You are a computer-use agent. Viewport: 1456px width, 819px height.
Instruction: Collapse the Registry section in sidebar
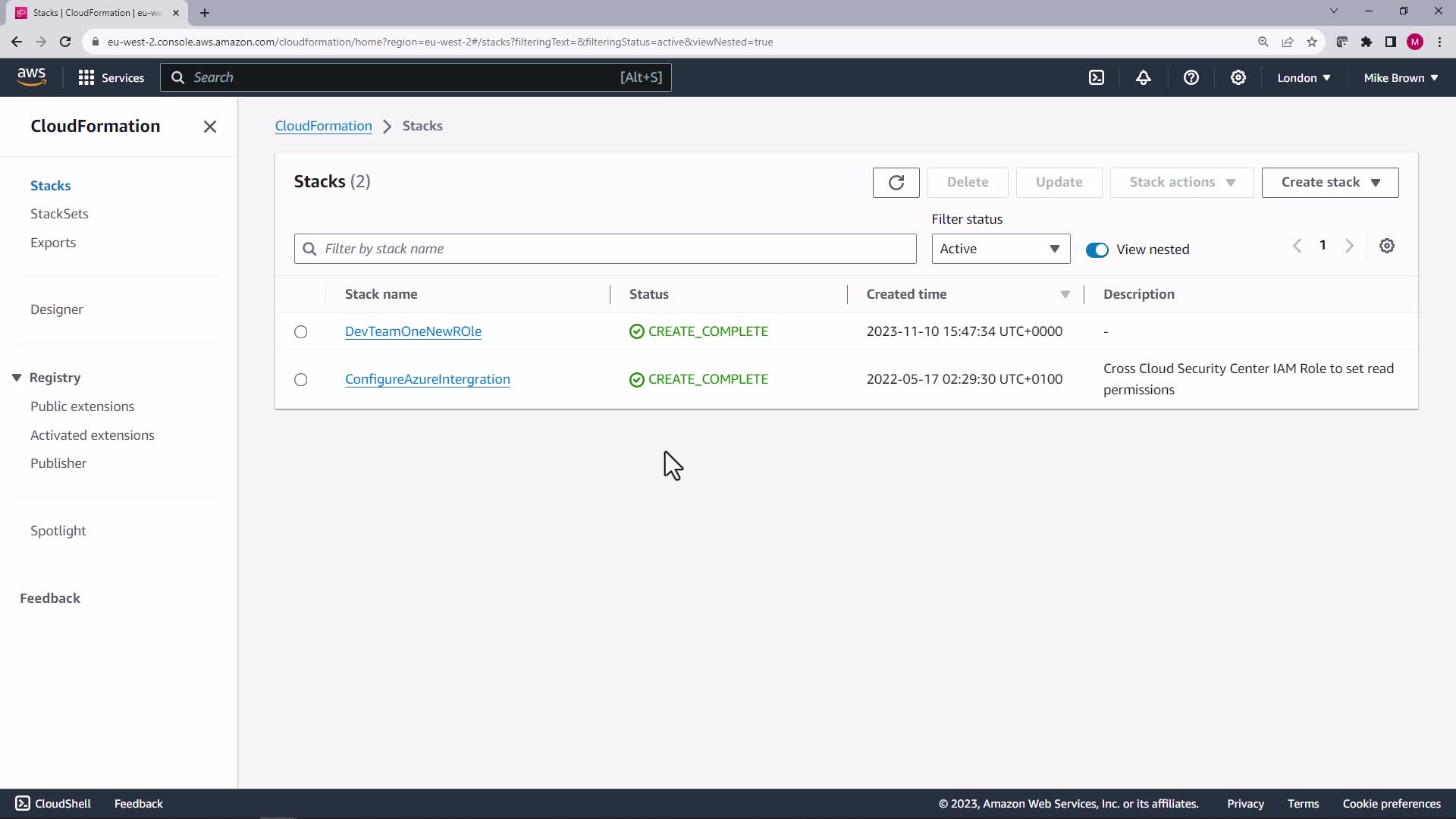click(x=17, y=378)
